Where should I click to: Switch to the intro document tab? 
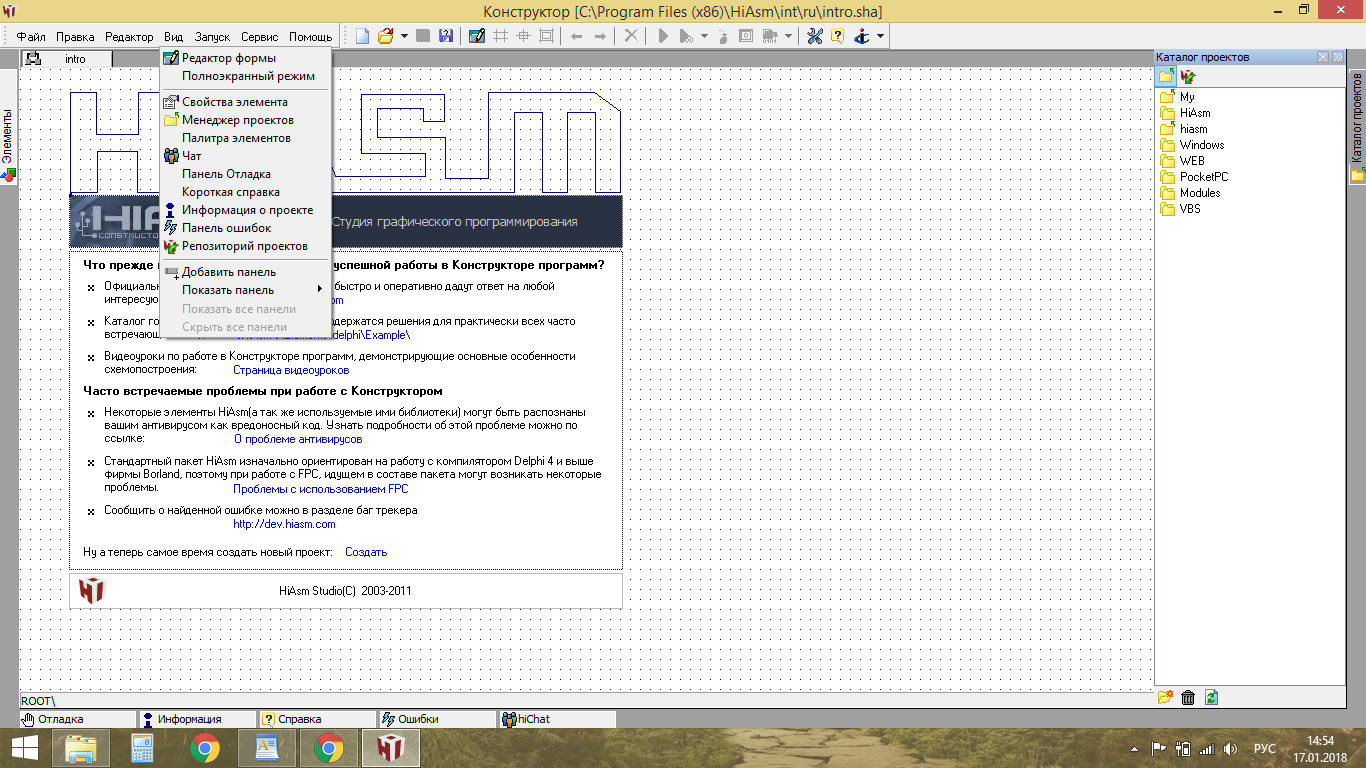pyautogui.click(x=66, y=59)
